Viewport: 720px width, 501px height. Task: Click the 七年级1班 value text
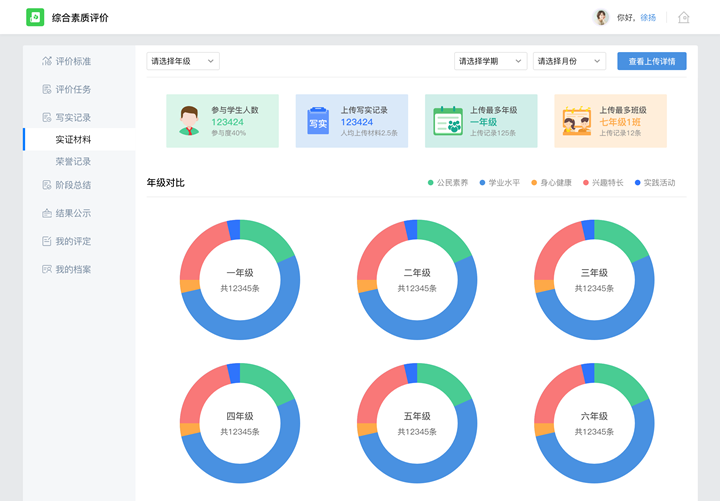pyautogui.click(x=620, y=122)
